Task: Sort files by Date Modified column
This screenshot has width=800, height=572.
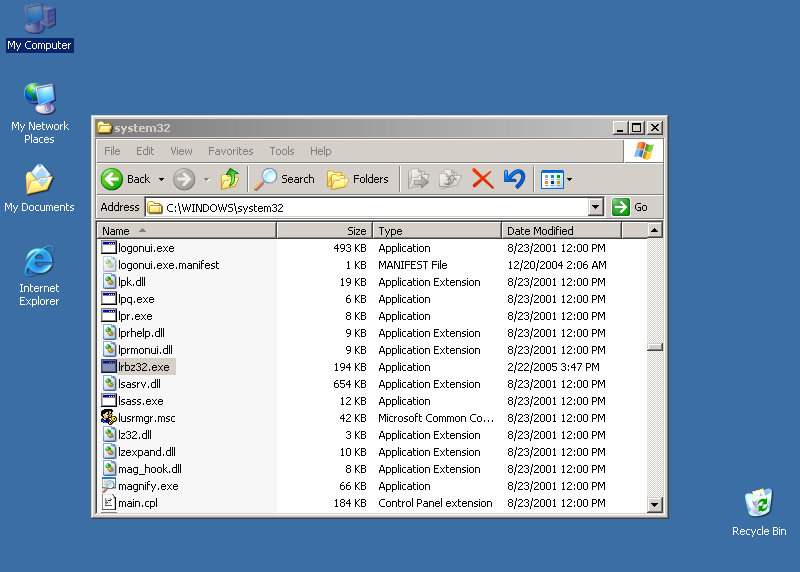Action: pyautogui.click(x=560, y=231)
